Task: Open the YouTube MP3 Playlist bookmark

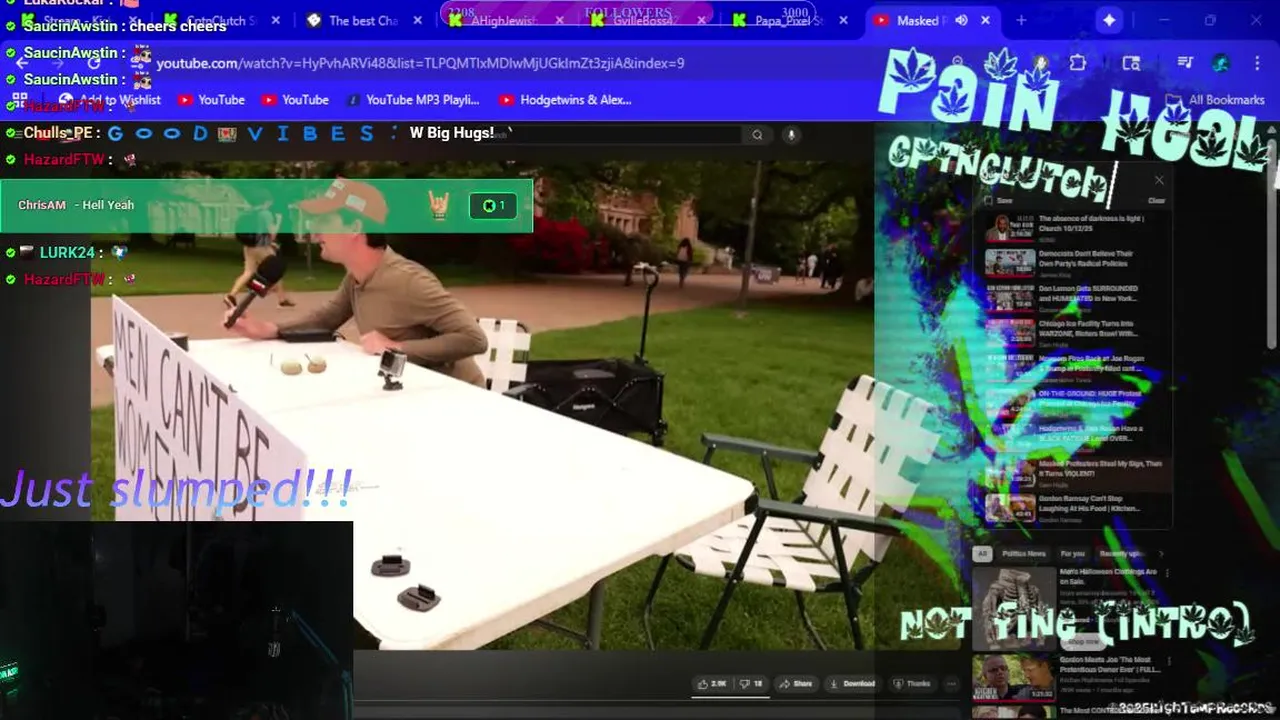Action: coord(412,100)
